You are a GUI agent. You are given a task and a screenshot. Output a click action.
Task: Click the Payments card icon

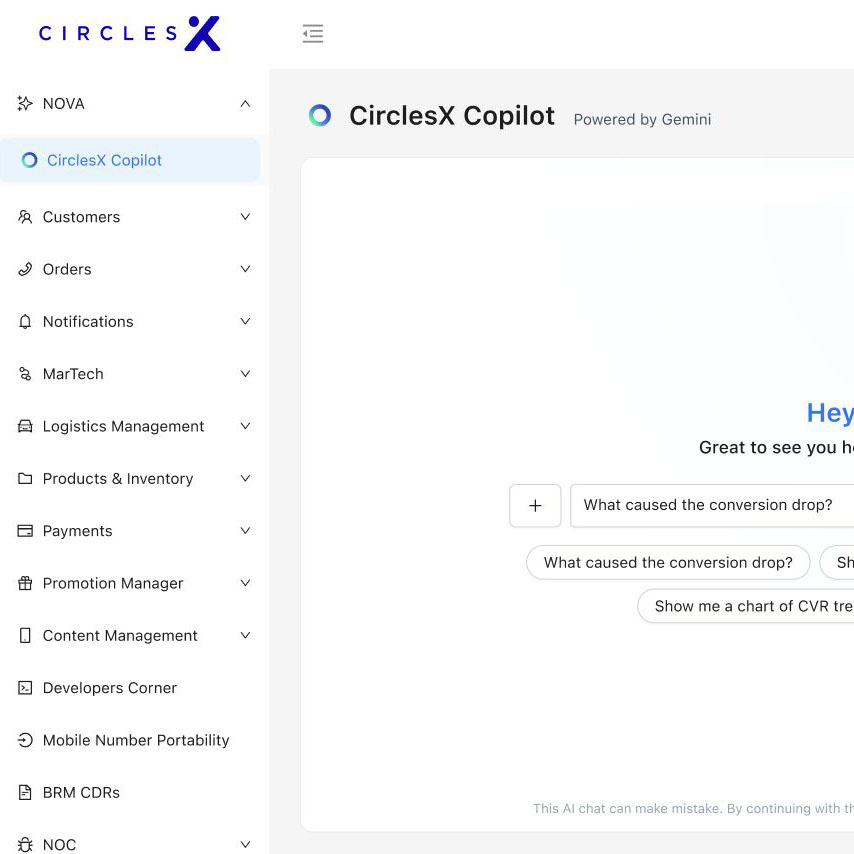click(25, 530)
